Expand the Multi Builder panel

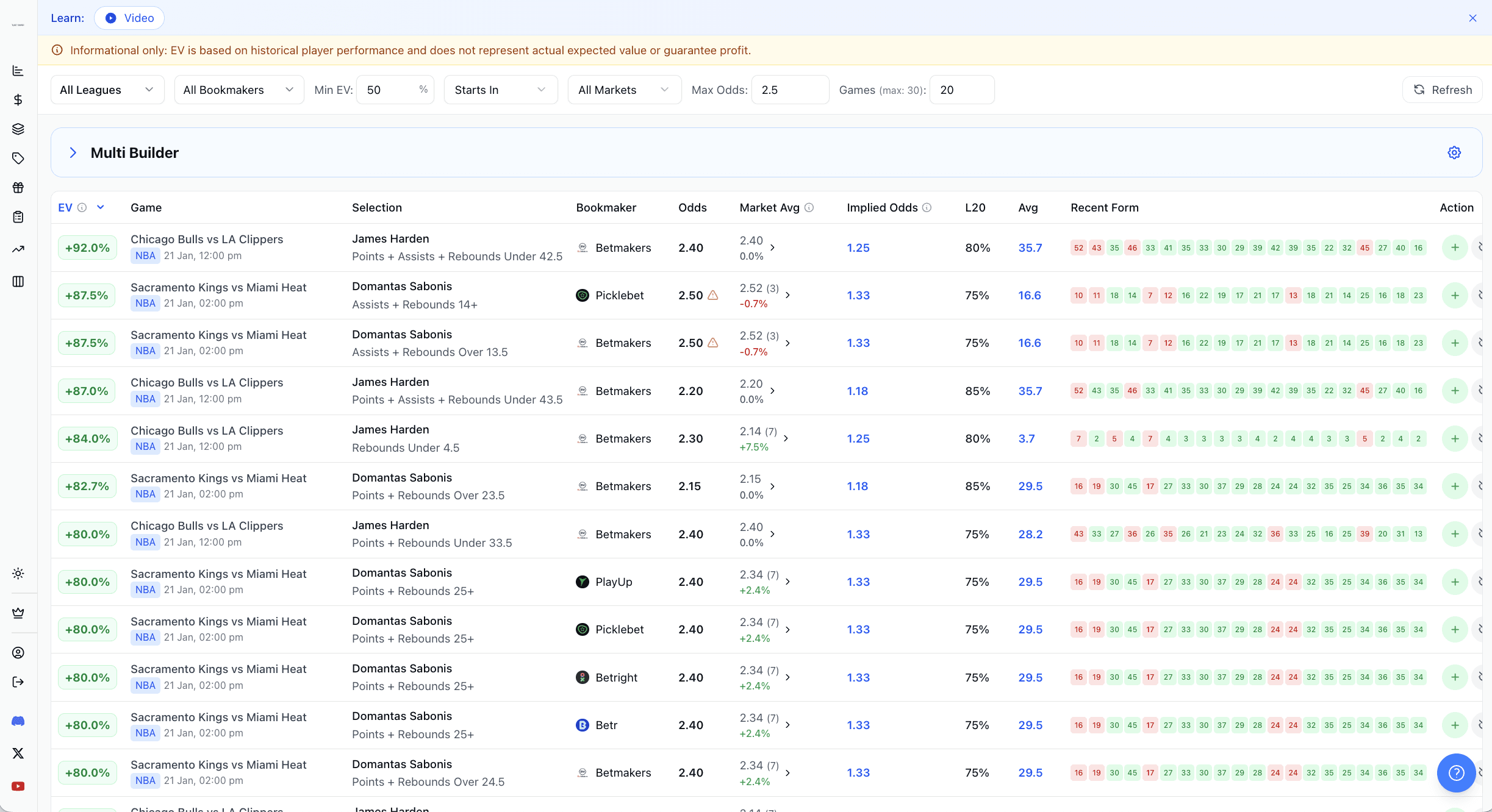pyautogui.click(x=73, y=153)
